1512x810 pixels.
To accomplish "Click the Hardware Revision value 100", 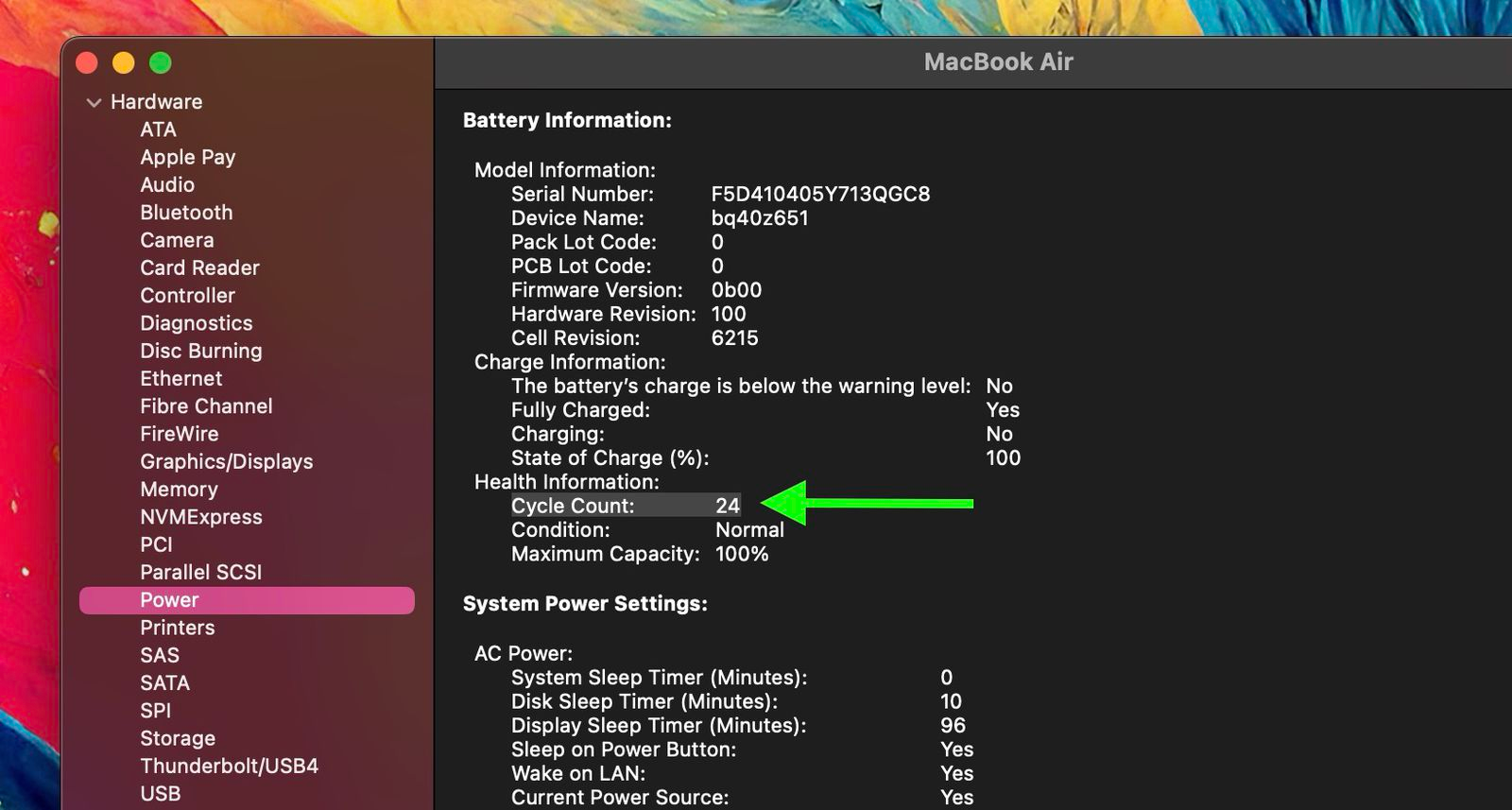I will pyautogui.click(x=729, y=314).
